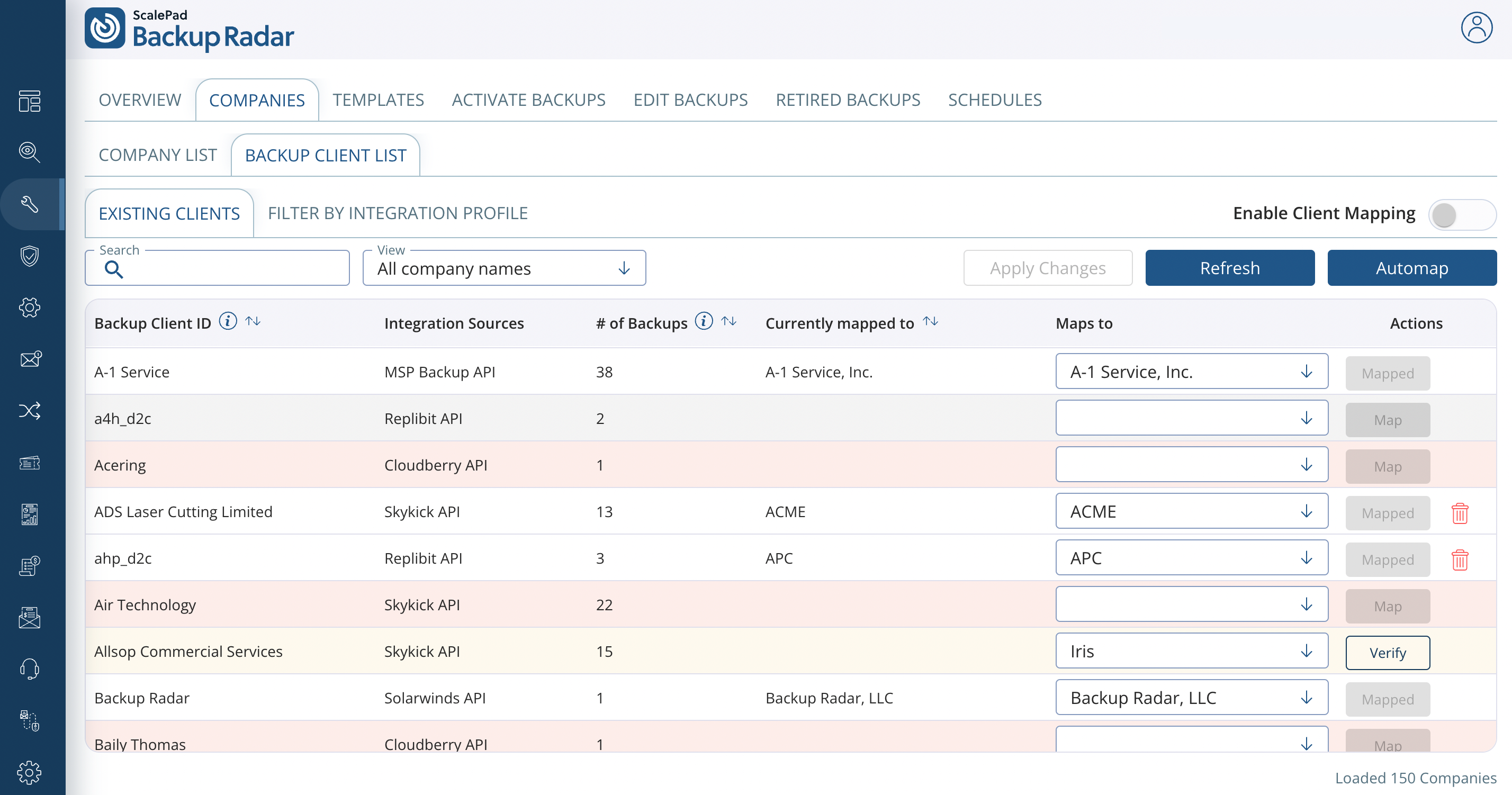This screenshot has height=795, width=1512.
Task: Click the Backup Radar client ID cell
Action: (141, 698)
